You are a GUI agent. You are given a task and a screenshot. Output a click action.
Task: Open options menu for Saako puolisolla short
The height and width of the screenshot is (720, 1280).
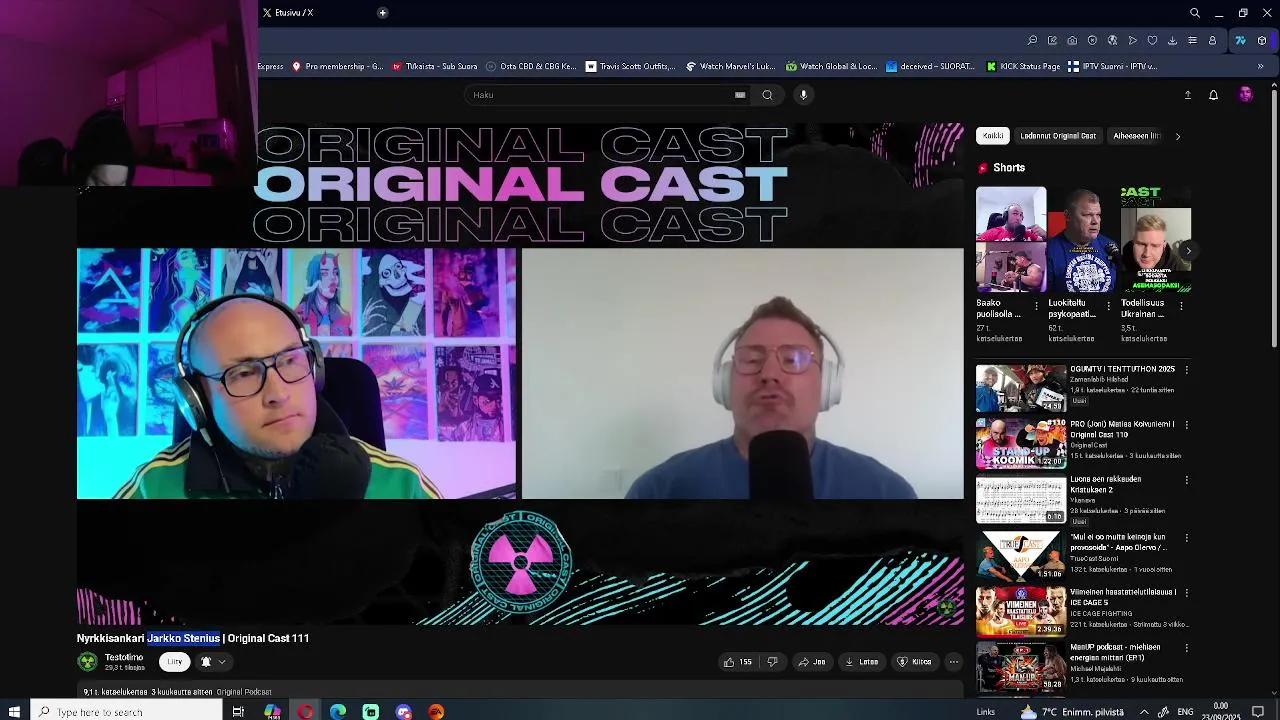1036,306
